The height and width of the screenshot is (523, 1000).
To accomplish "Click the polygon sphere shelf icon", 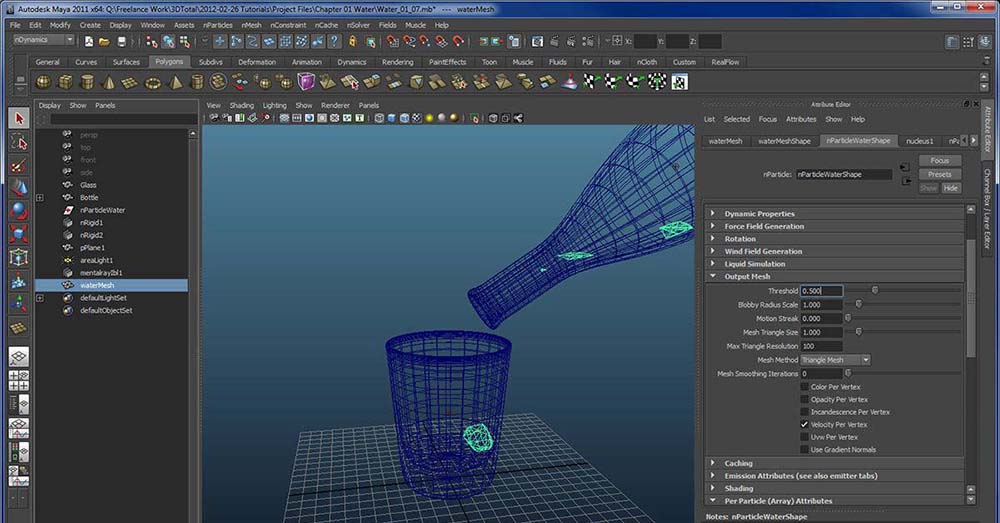I will 44,82.
